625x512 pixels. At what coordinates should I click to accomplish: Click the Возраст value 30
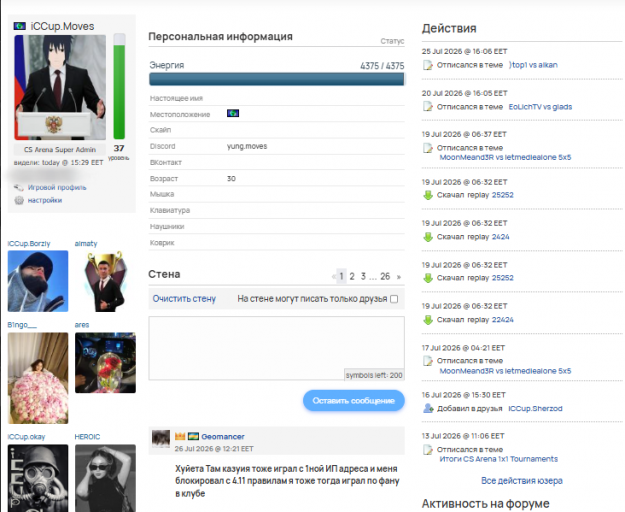(x=231, y=179)
